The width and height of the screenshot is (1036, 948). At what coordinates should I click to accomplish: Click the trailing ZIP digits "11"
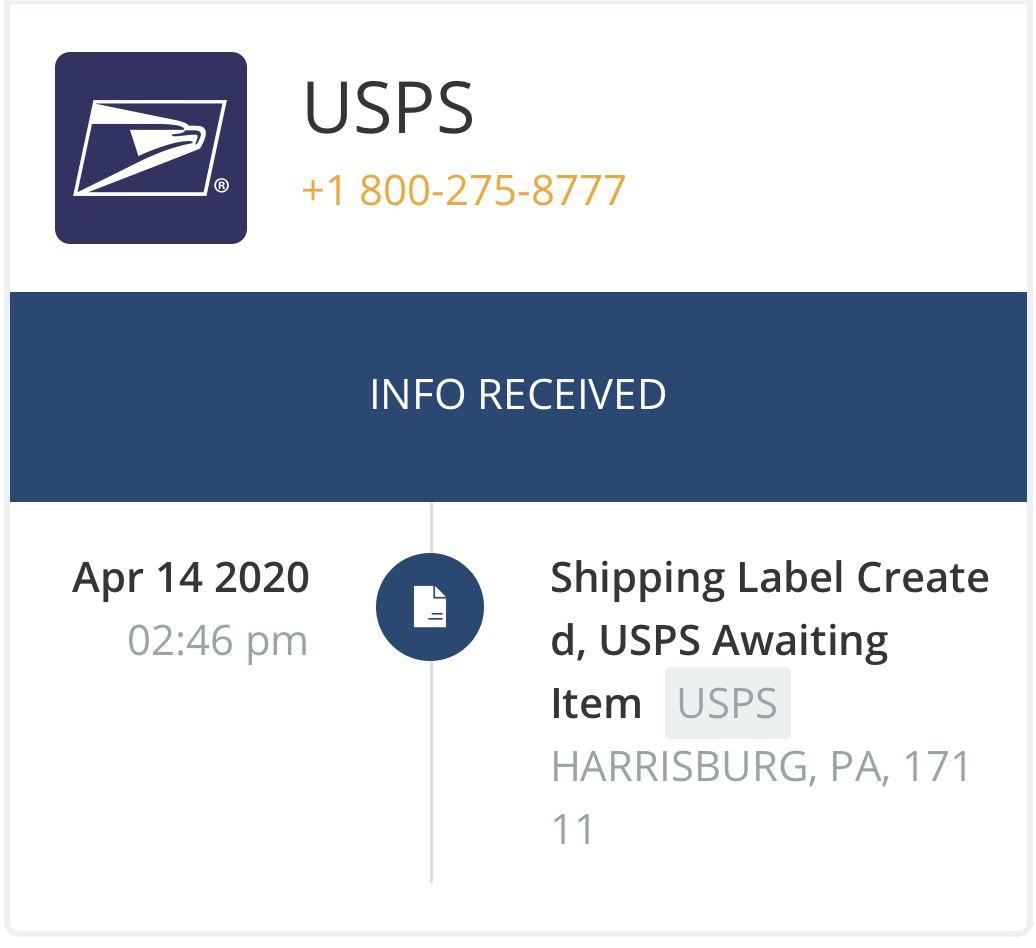tap(573, 830)
